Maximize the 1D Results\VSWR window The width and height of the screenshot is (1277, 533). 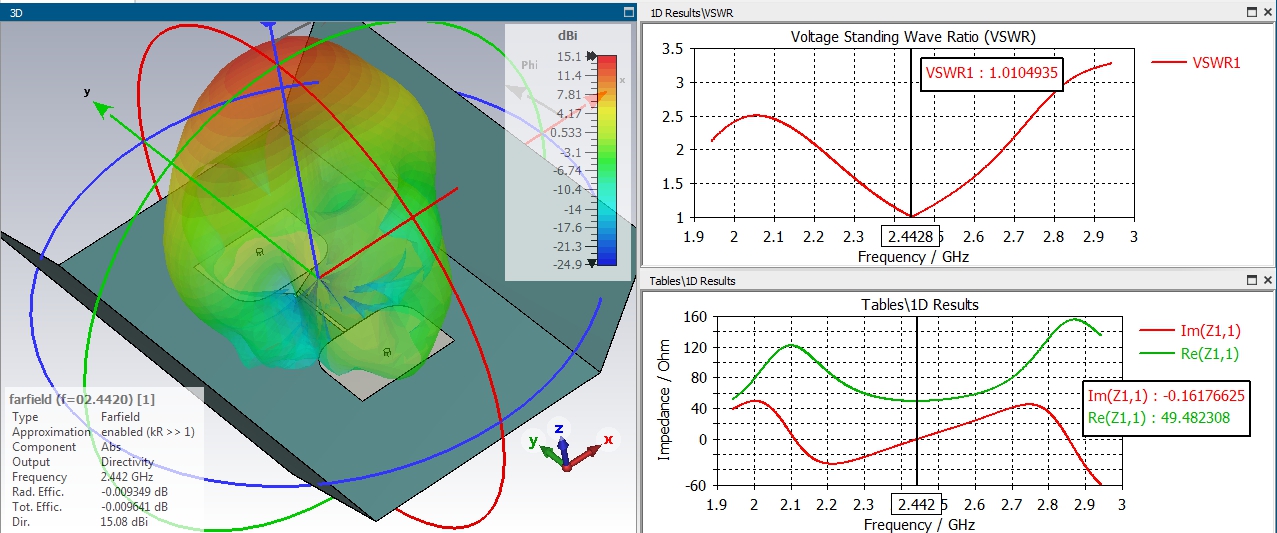click(x=1251, y=12)
